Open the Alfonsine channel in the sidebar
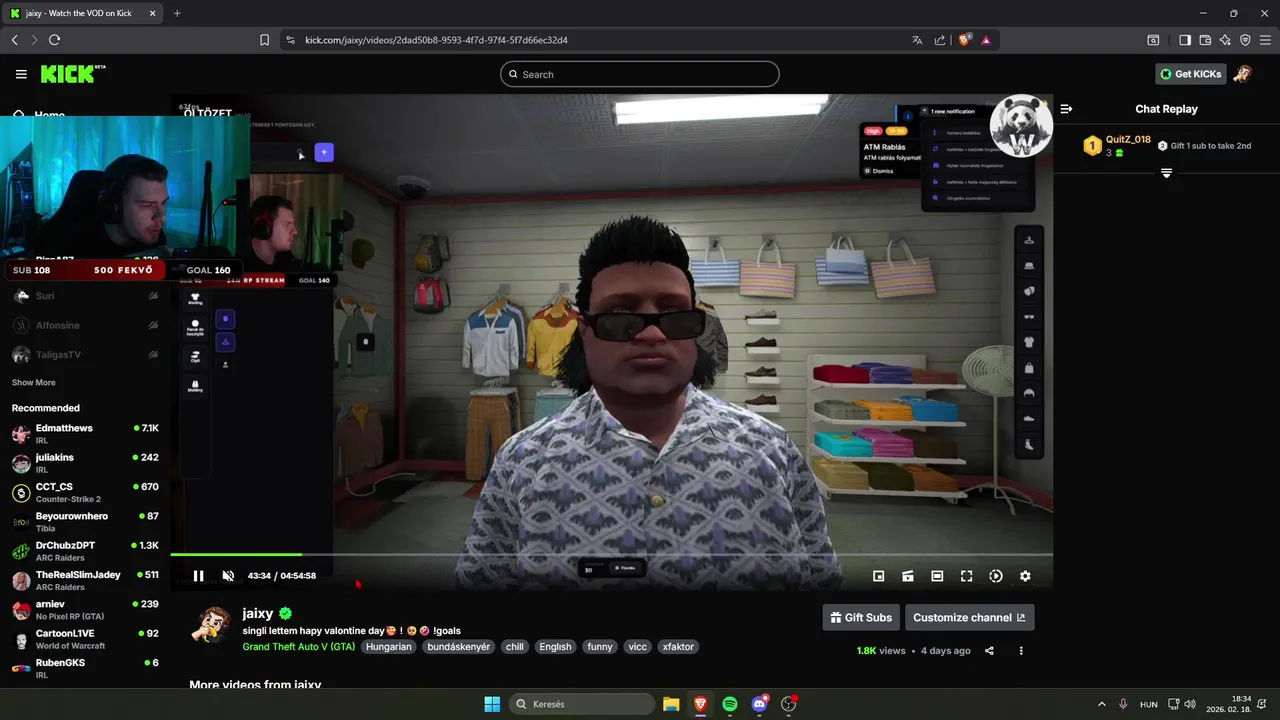This screenshot has height=720, width=1280. [85, 325]
